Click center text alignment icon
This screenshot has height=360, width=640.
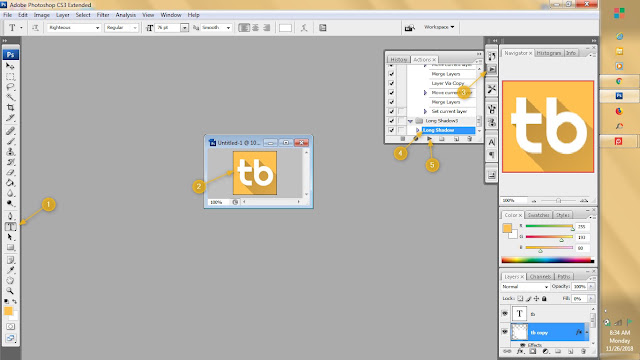[x=256, y=28]
